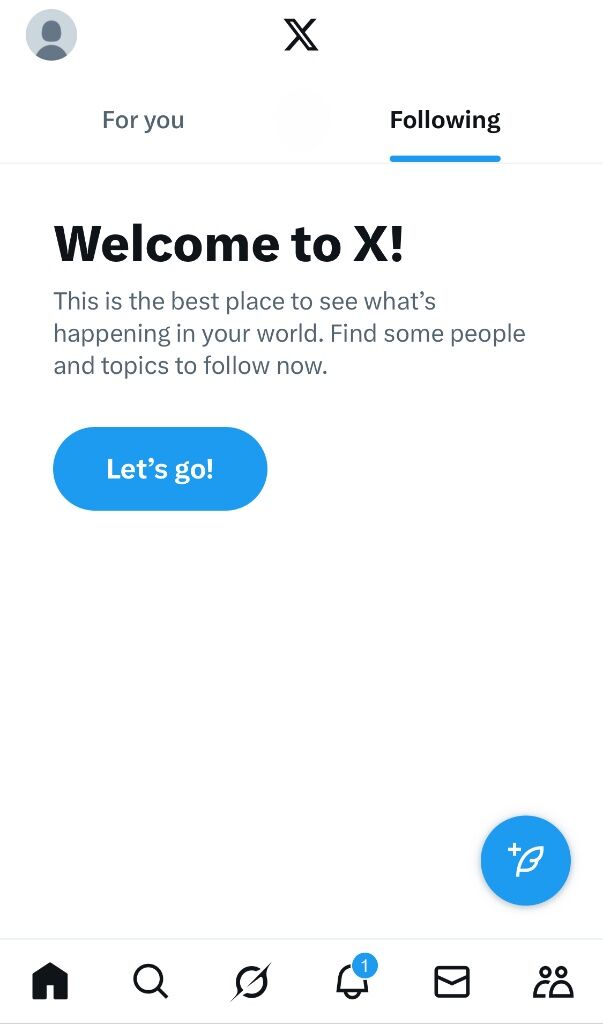
Task: Open Communities people icon
Action: pyautogui.click(x=553, y=982)
